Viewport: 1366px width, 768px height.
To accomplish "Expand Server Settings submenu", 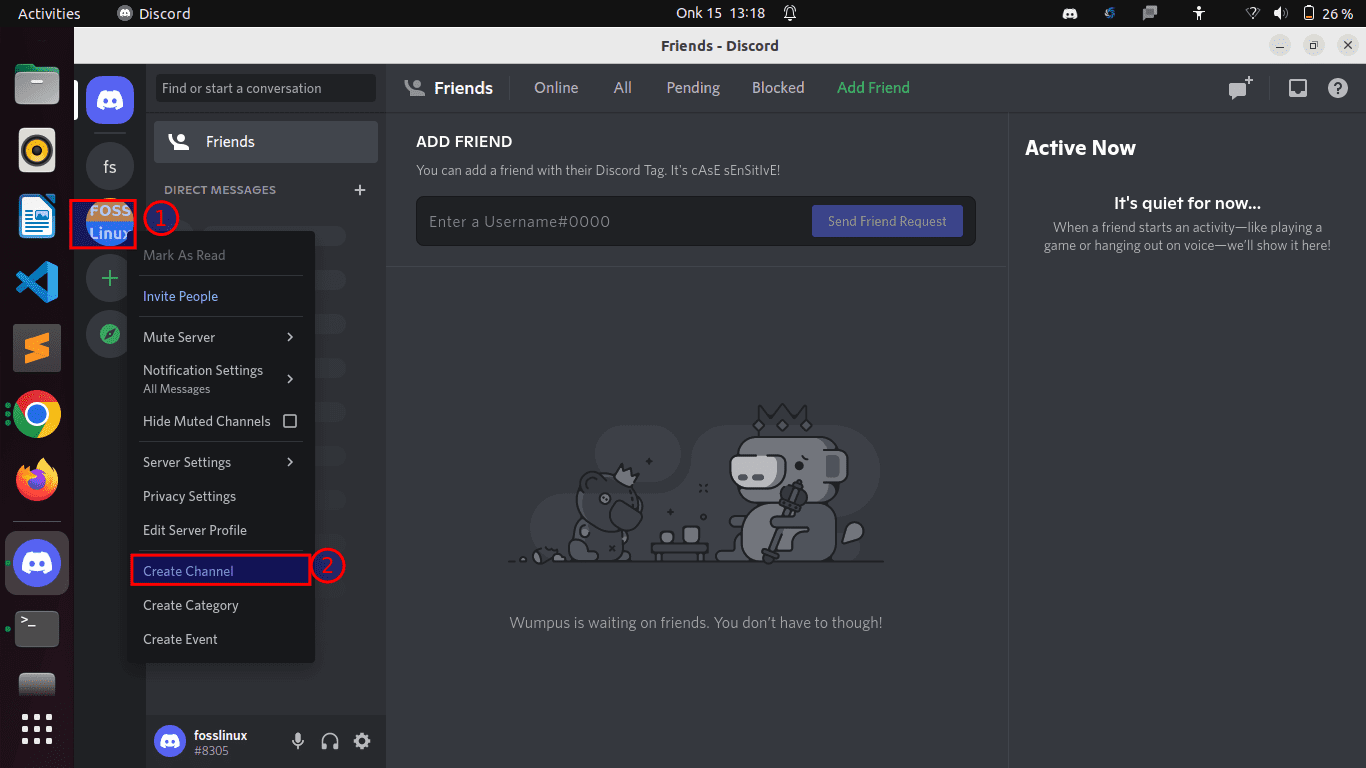I will (221, 462).
